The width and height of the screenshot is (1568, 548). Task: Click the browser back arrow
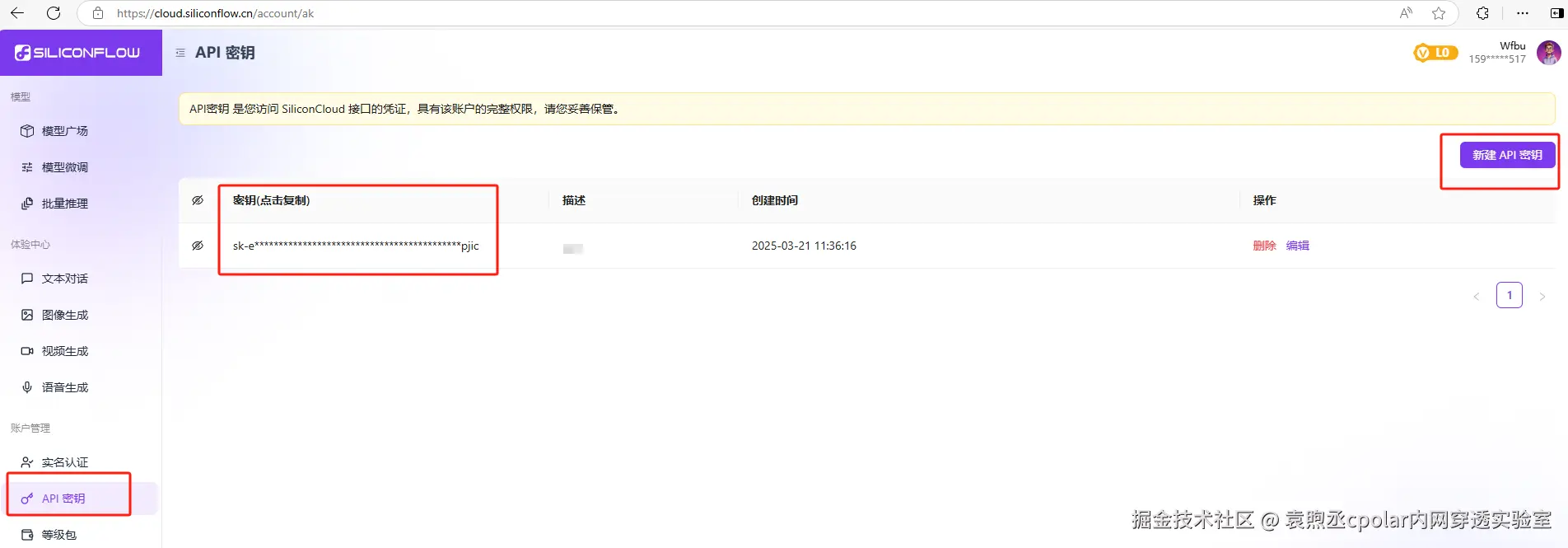[17, 13]
